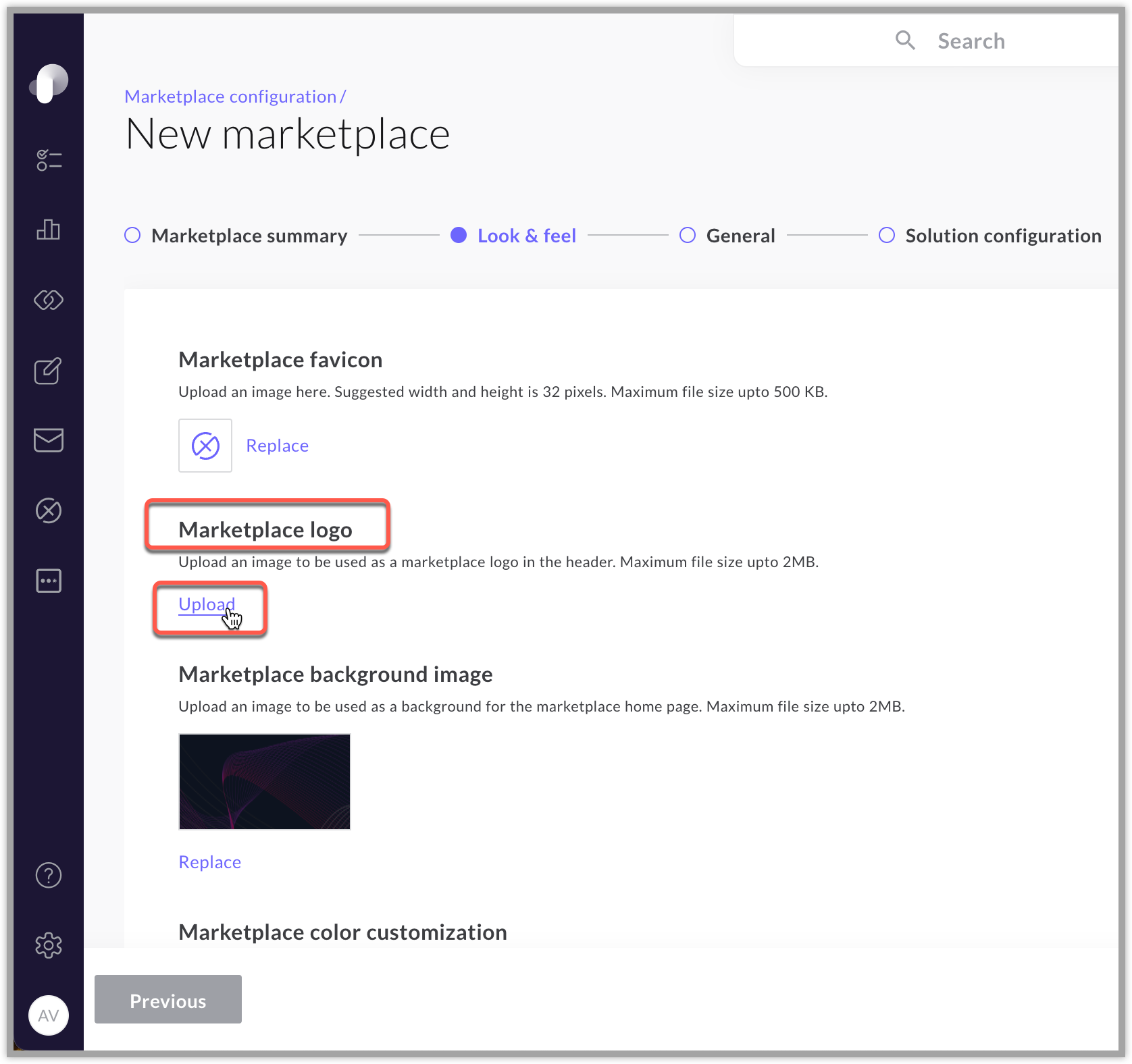Upload a marketplace logo image

(206, 604)
